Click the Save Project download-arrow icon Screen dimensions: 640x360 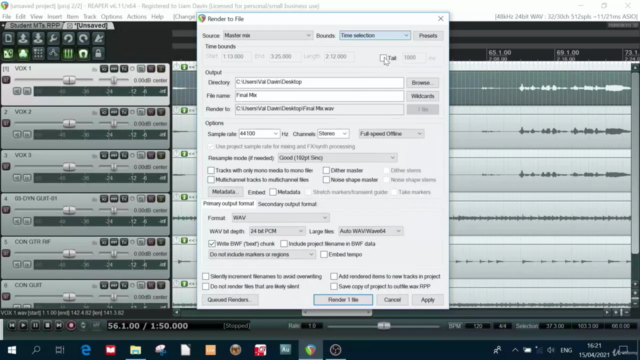click(x=38, y=38)
